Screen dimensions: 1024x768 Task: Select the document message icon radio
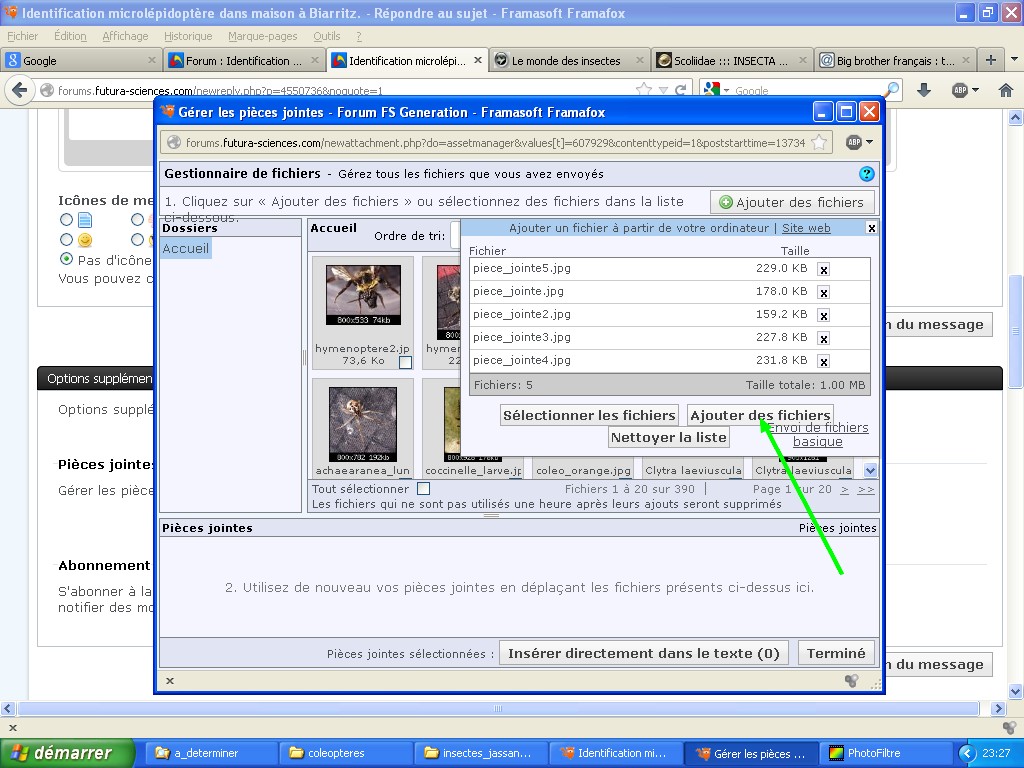(x=66, y=219)
